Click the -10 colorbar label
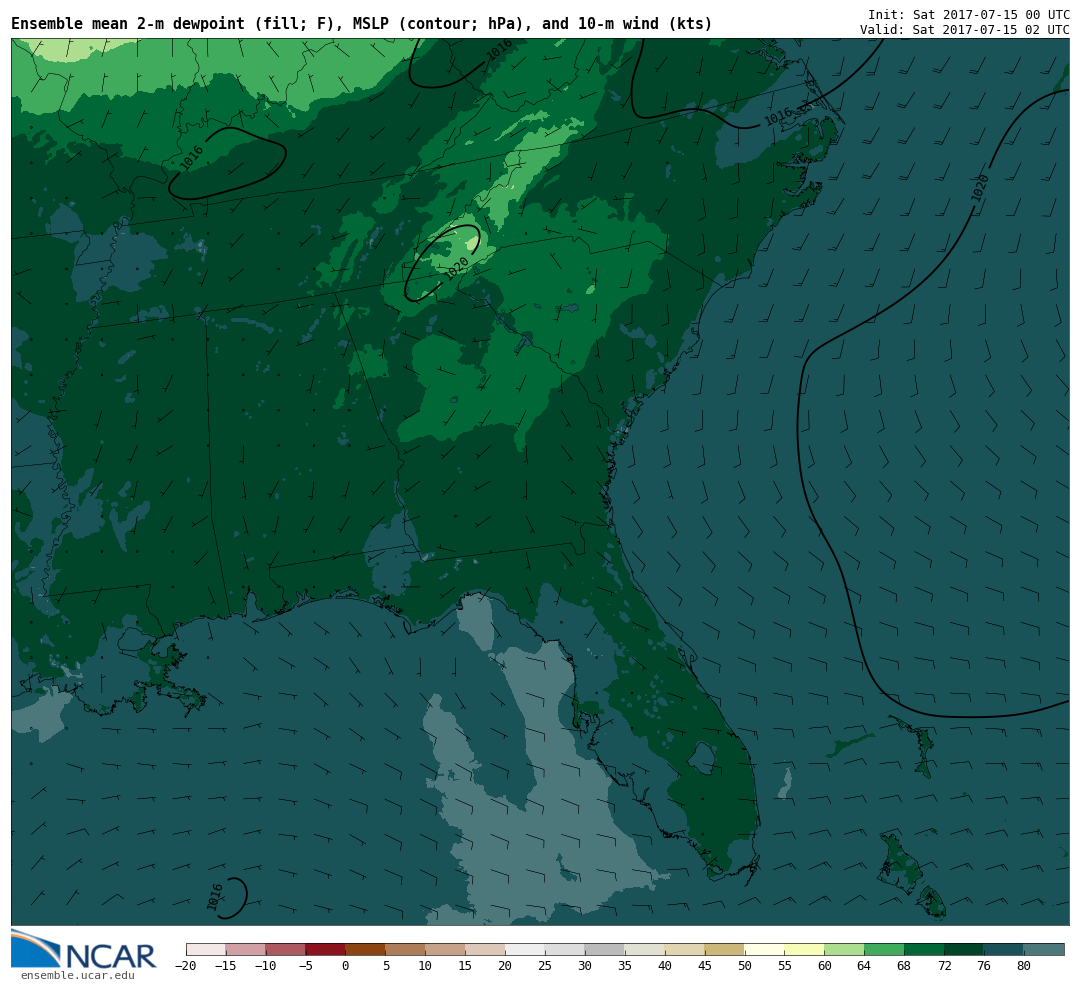The width and height of the screenshot is (1080, 988). pos(265,966)
